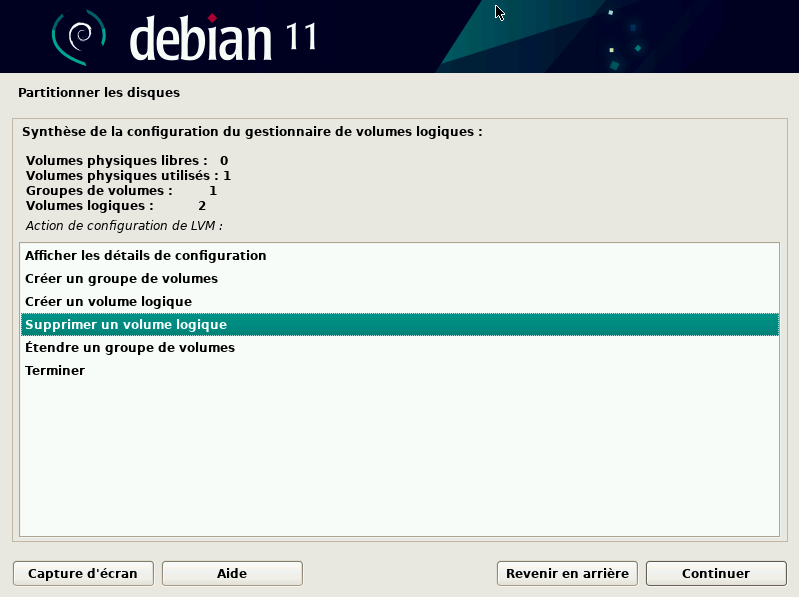Click the debian 11 banner text
The image size is (799, 597).
click(x=223, y=38)
